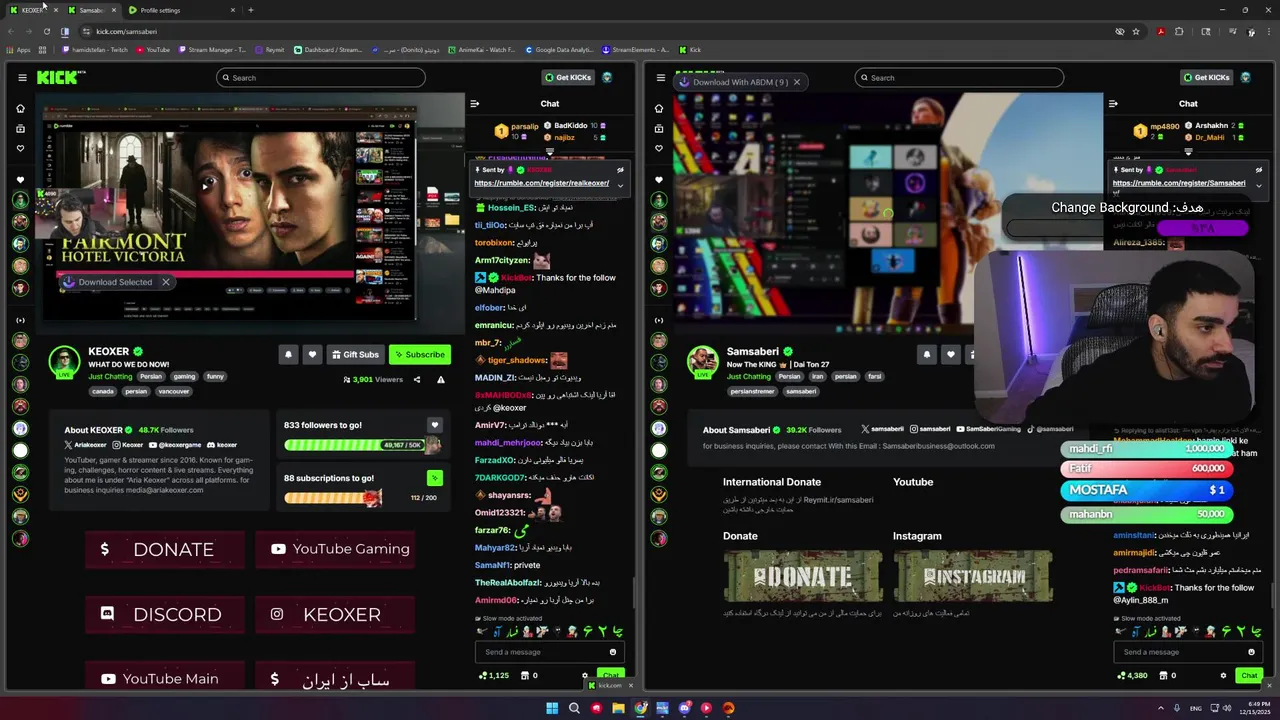Open Following heart icon in right sidebar
The width and height of the screenshot is (1280, 720).
tap(659, 148)
